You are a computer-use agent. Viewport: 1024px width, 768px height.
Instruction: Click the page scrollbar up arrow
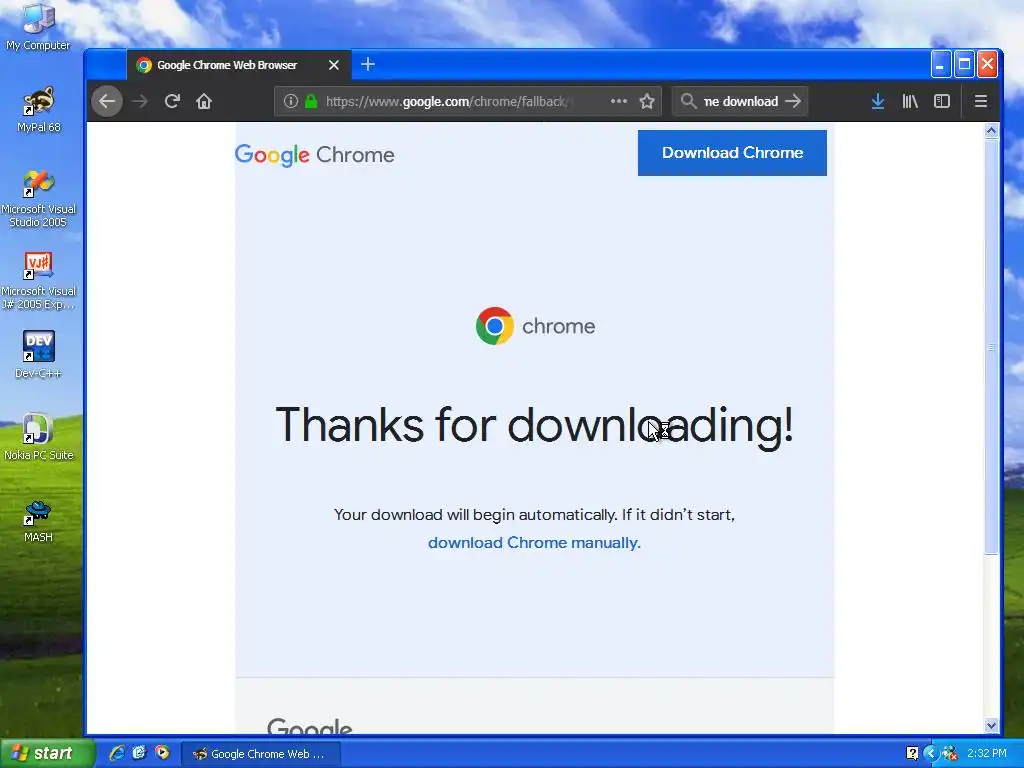[991, 131]
